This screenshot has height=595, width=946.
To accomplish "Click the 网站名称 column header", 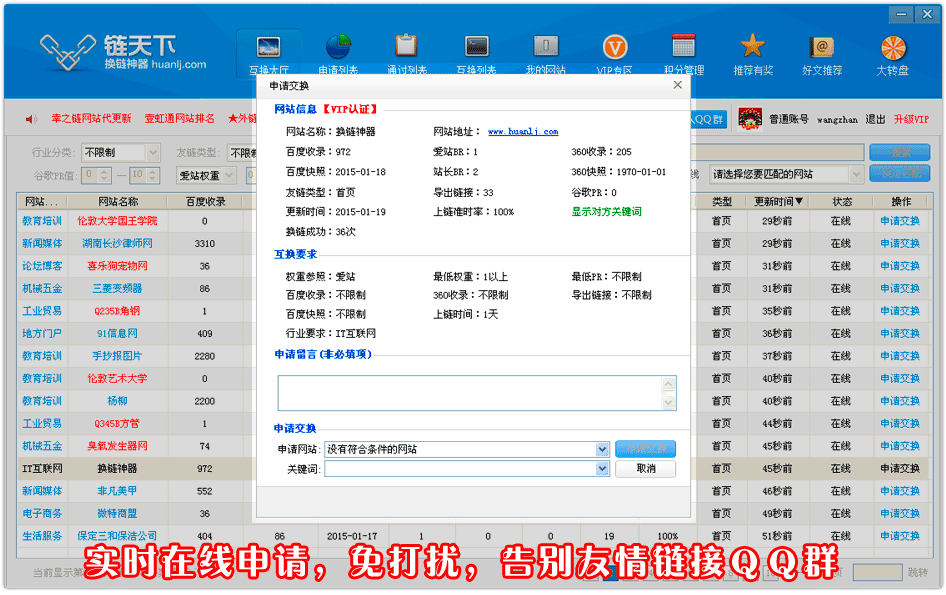I will click(118, 202).
